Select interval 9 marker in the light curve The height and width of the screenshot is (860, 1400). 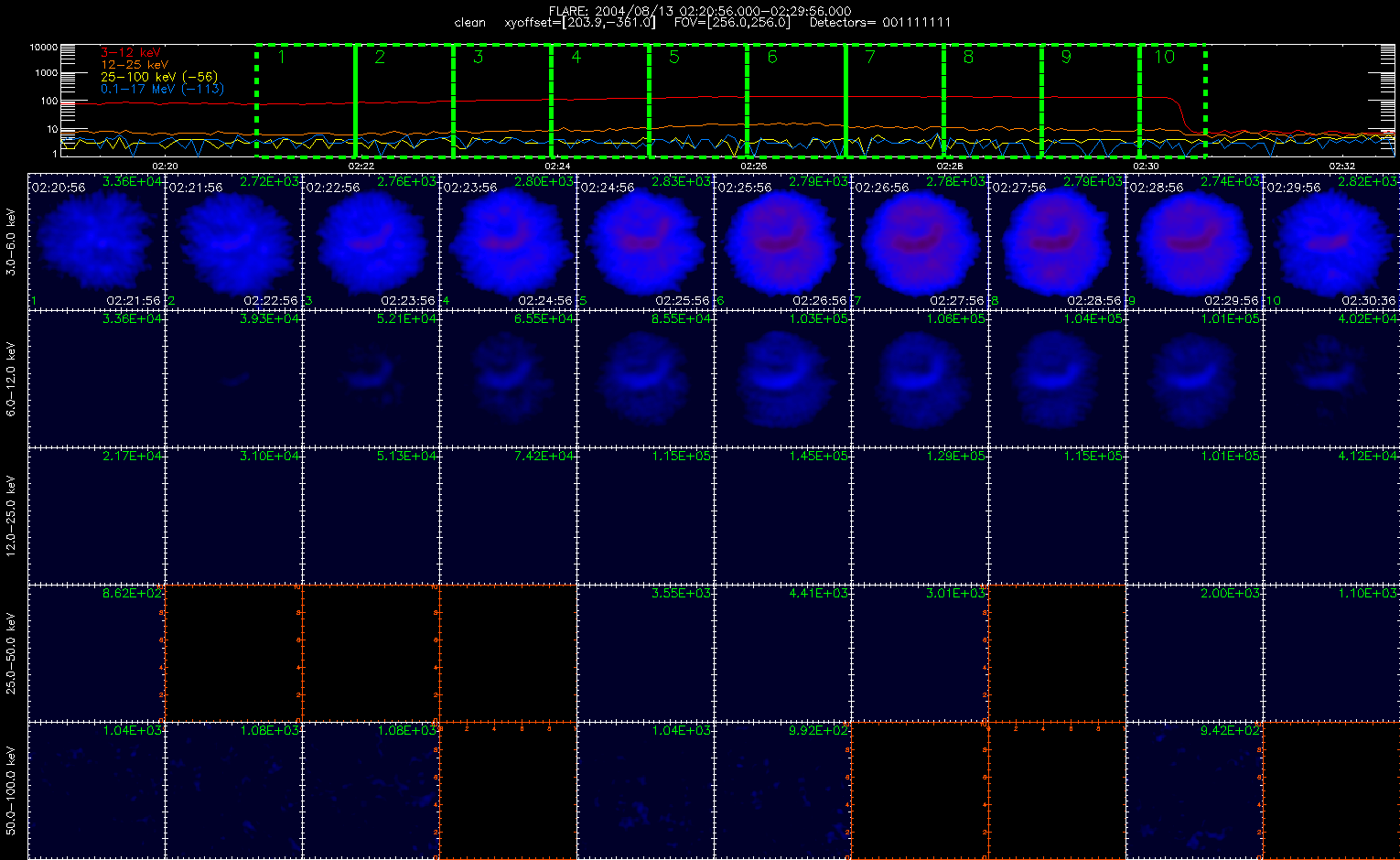tap(1066, 58)
